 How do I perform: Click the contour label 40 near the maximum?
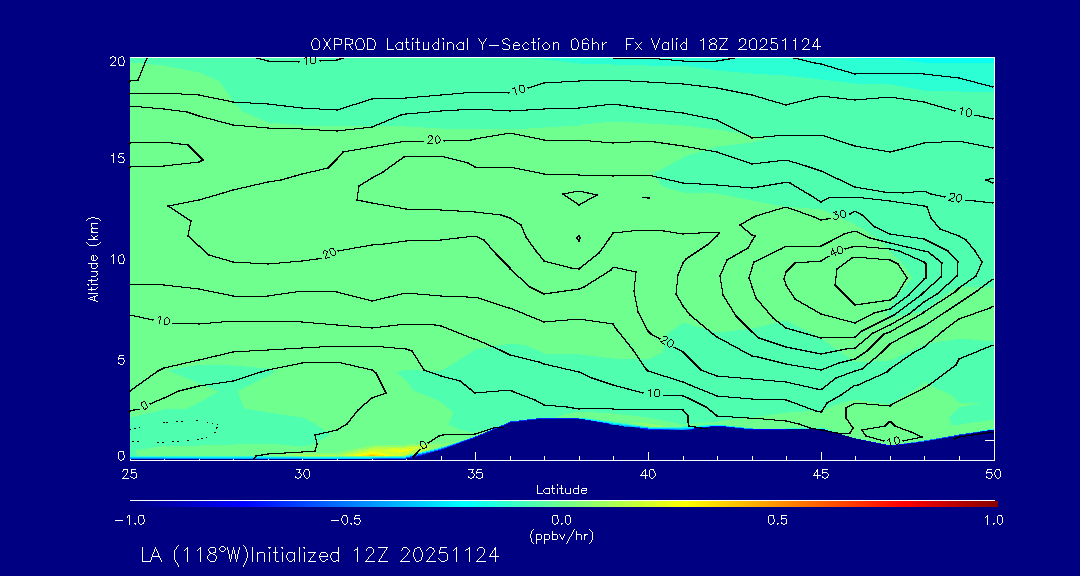(x=838, y=249)
